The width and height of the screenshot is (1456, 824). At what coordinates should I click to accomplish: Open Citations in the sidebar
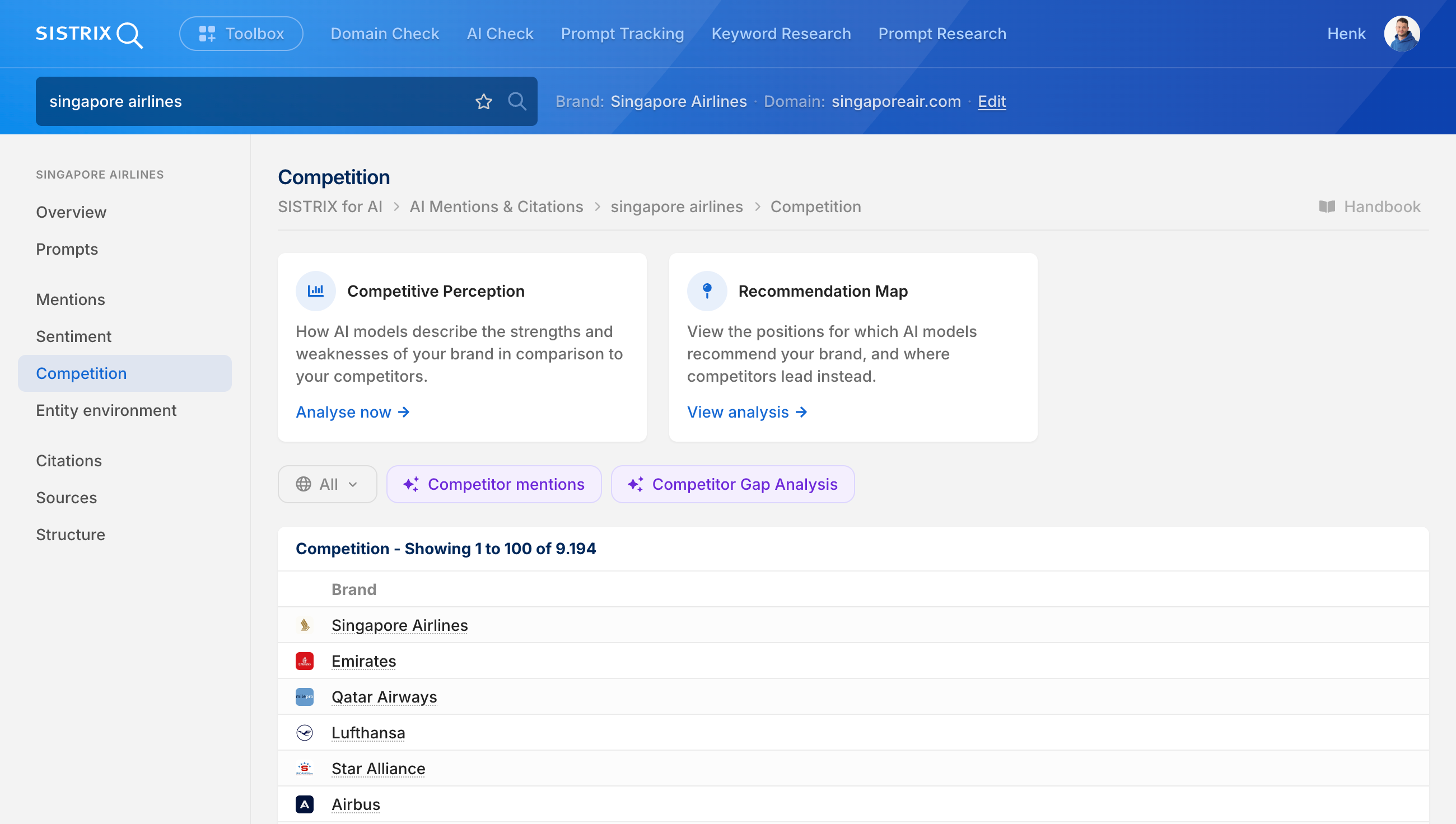tap(69, 461)
